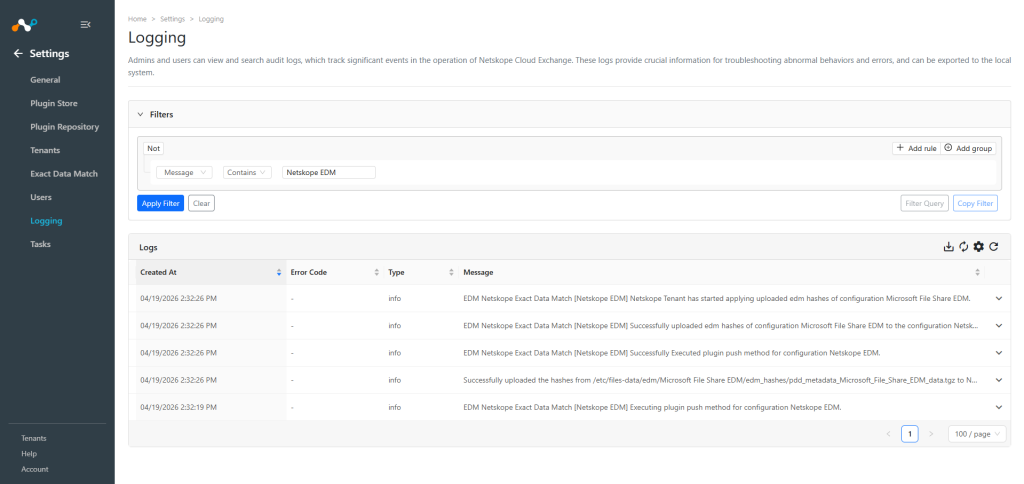The image size is (1024, 484).
Task: Go to next page arrow
Action: tap(931, 434)
